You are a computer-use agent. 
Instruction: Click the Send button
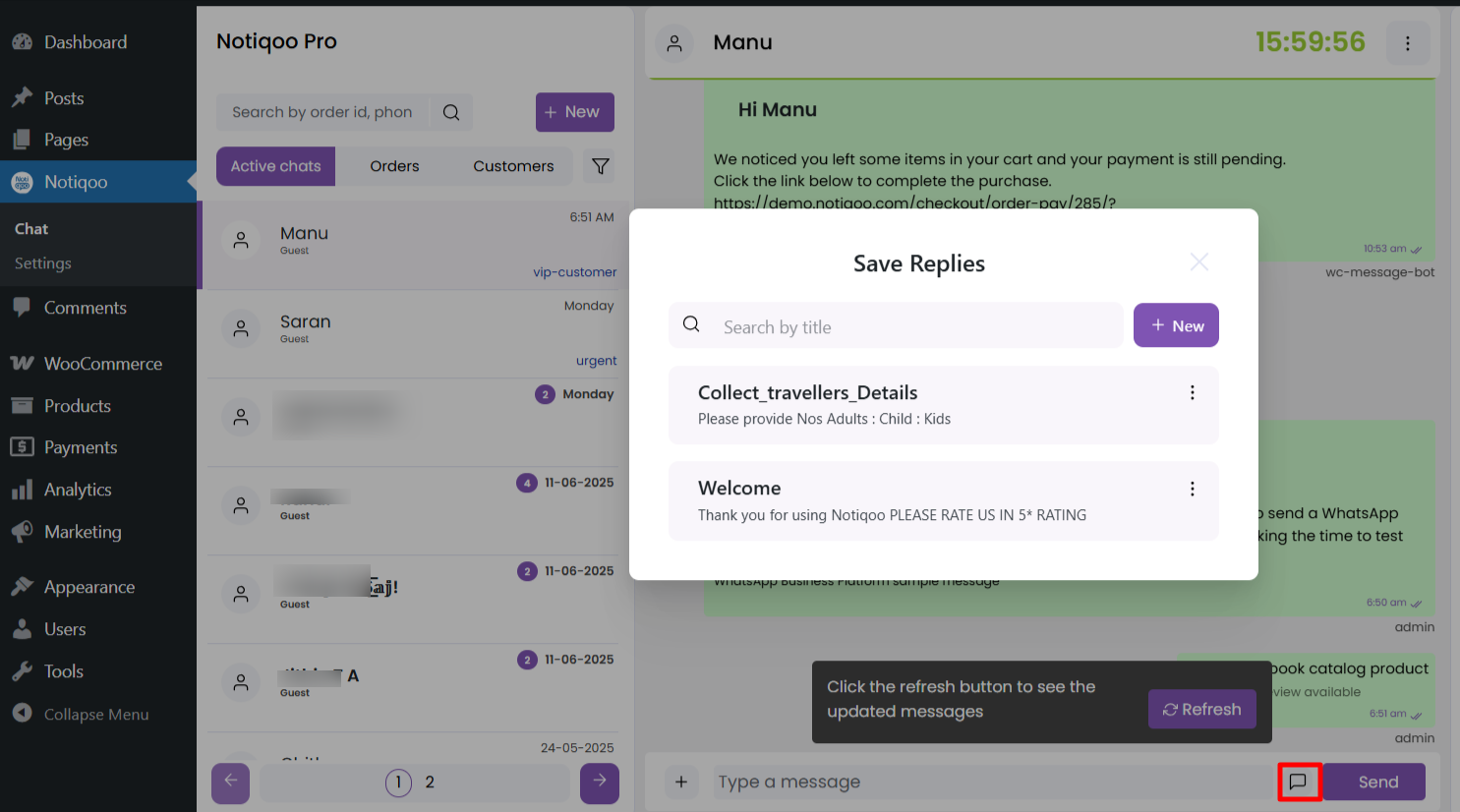[x=1376, y=782]
